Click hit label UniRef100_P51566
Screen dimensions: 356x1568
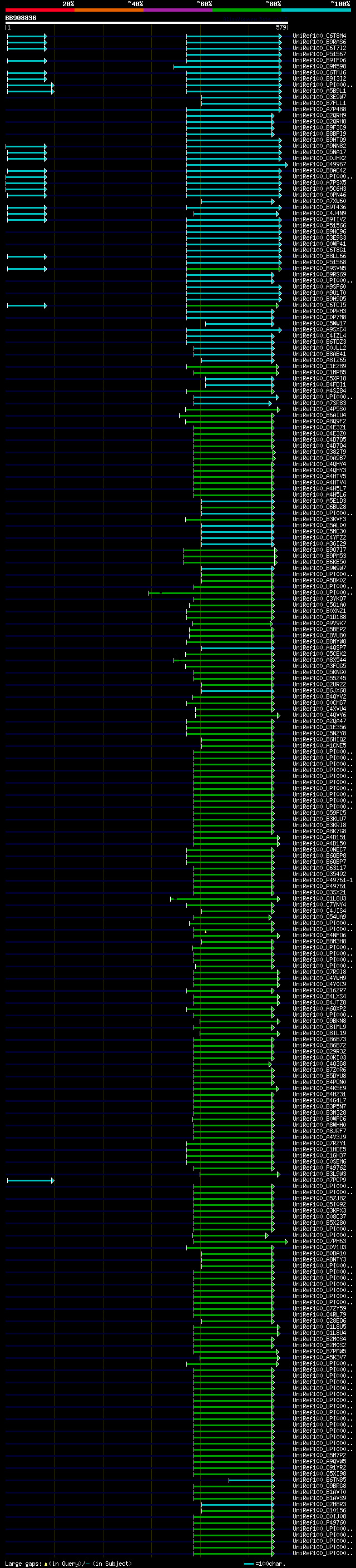point(319,226)
